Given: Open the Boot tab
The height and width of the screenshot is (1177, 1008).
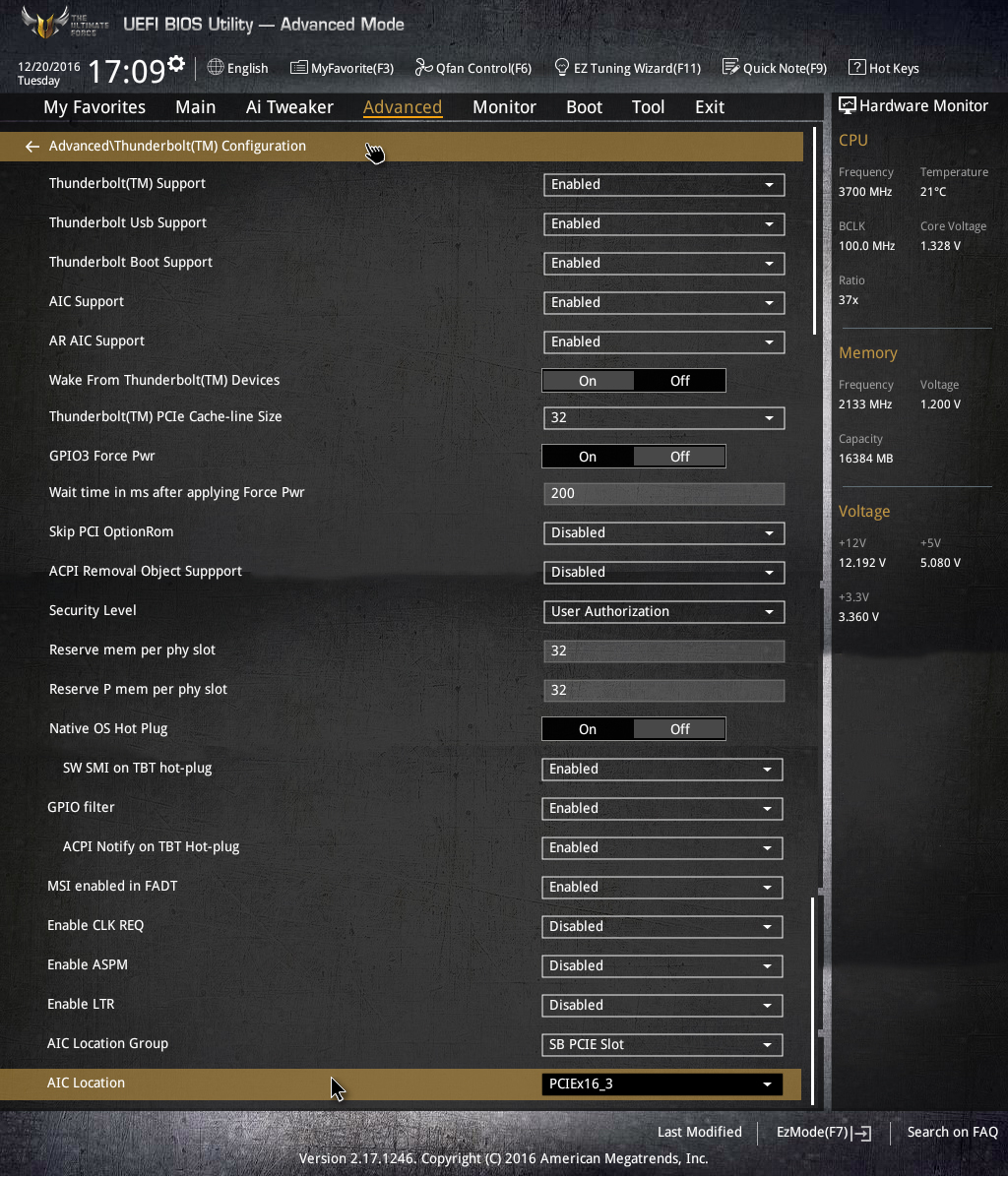Looking at the screenshot, I should pos(584,107).
